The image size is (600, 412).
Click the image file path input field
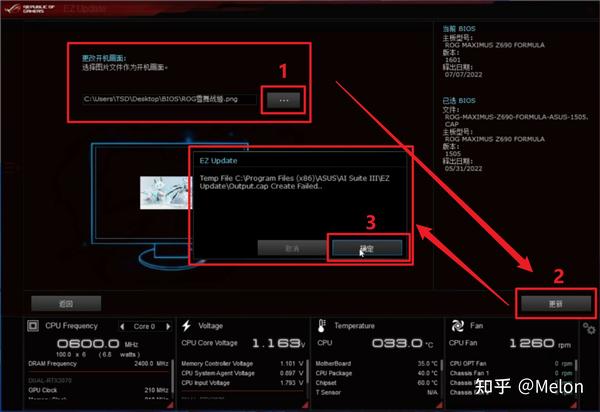tap(170, 99)
